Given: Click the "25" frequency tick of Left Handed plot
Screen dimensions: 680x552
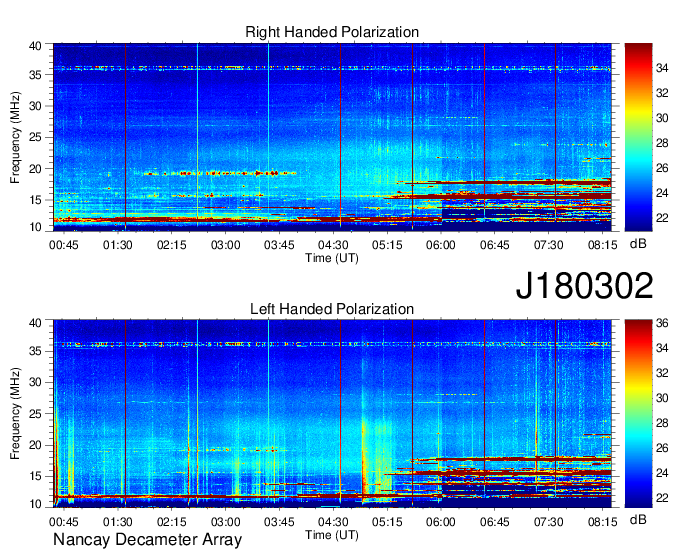Looking at the screenshot, I should pyautogui.click(x=35, y=414).
